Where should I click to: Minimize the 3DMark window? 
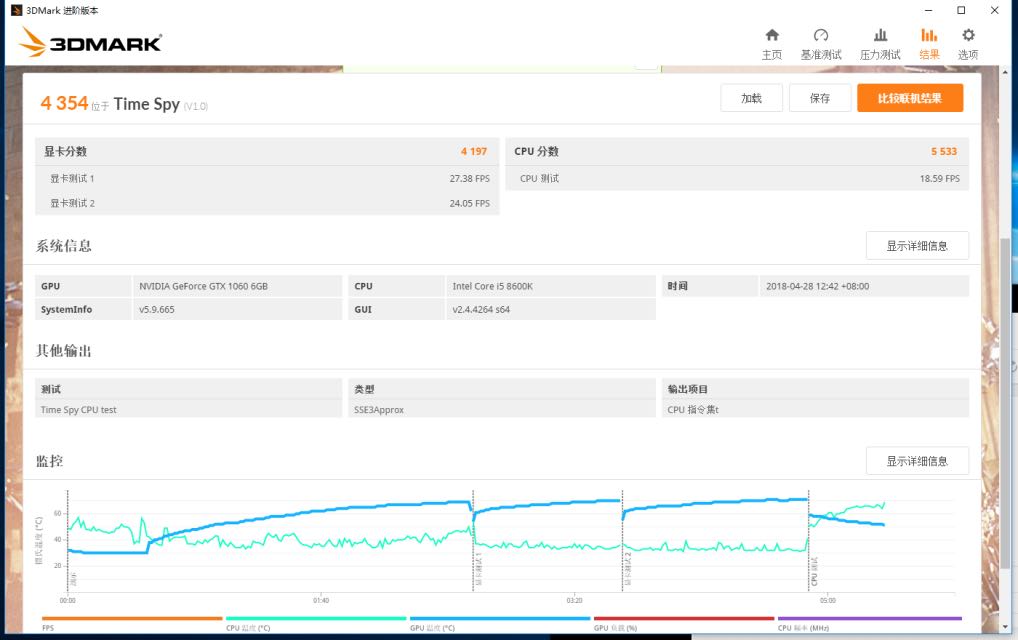[x=928, y=10]
